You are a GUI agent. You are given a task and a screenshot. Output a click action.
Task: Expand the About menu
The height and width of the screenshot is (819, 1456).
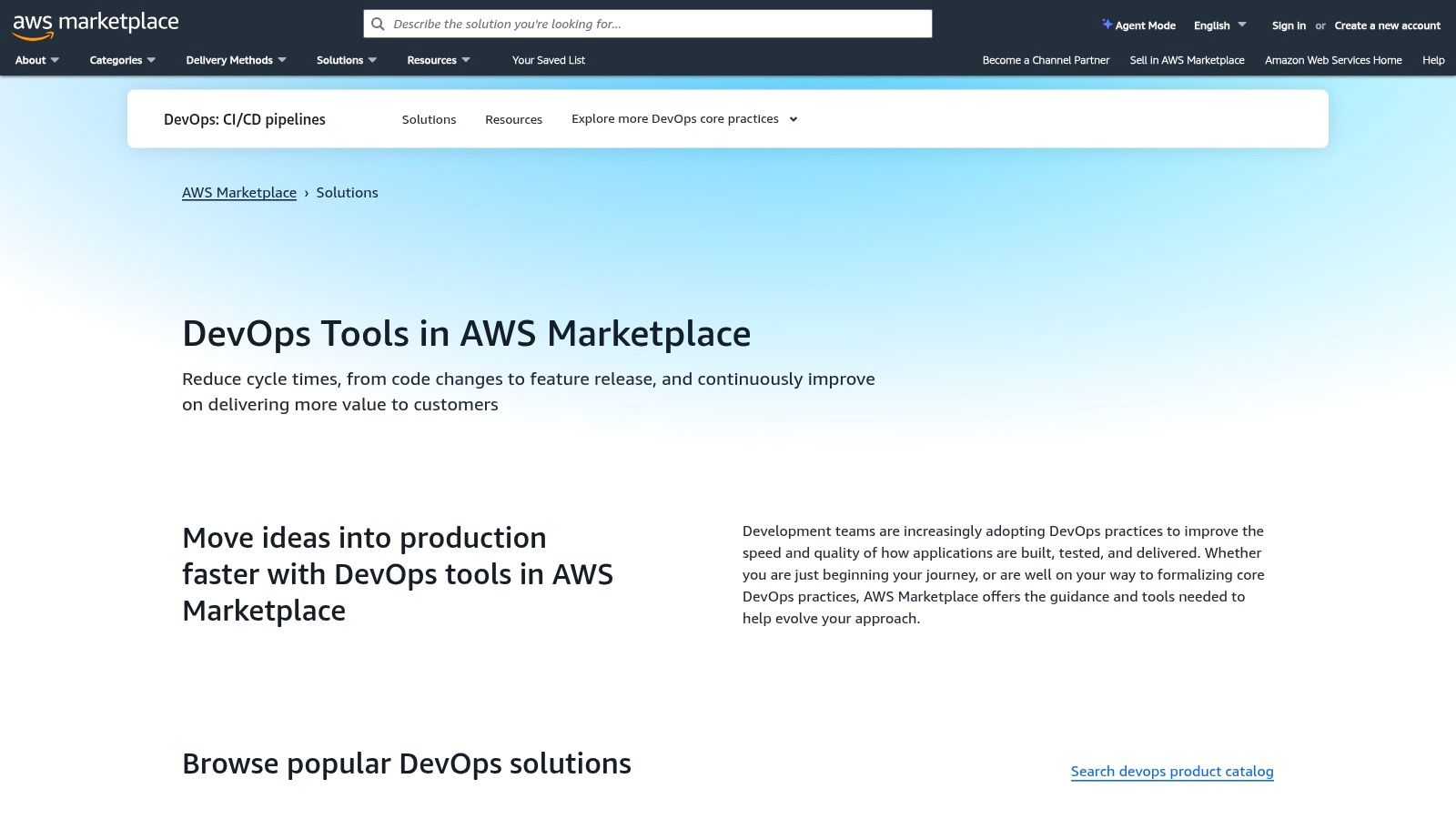(x=37, y=60)
